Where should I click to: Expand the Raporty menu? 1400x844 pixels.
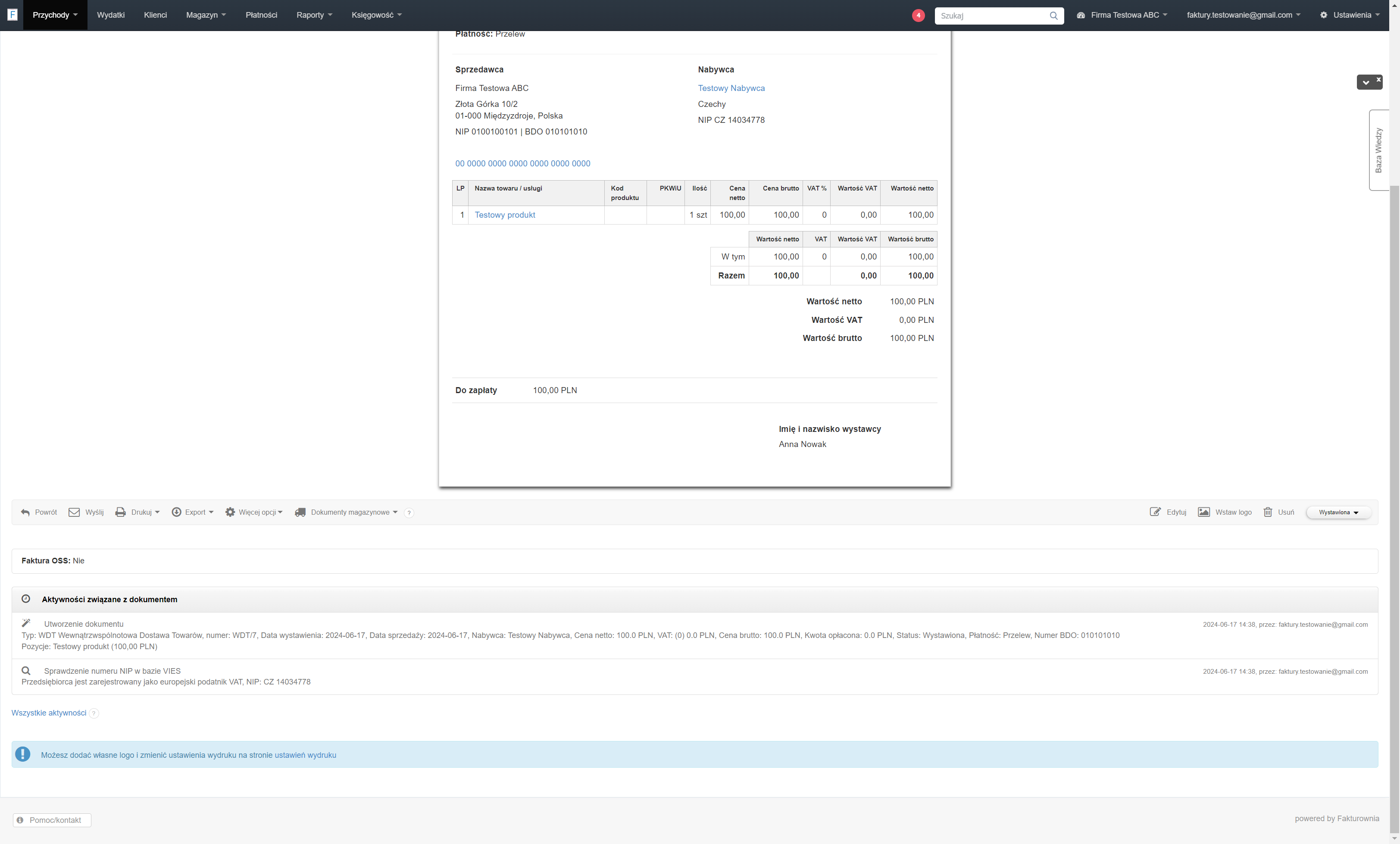(314, 15)
